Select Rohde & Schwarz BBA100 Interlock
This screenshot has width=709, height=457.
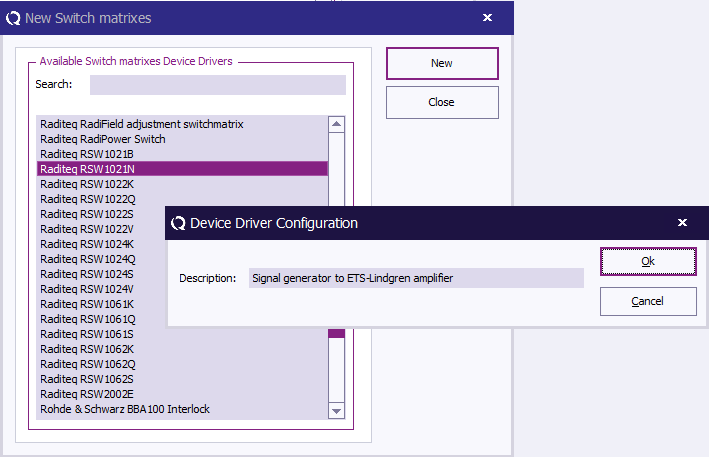(125, 409)
